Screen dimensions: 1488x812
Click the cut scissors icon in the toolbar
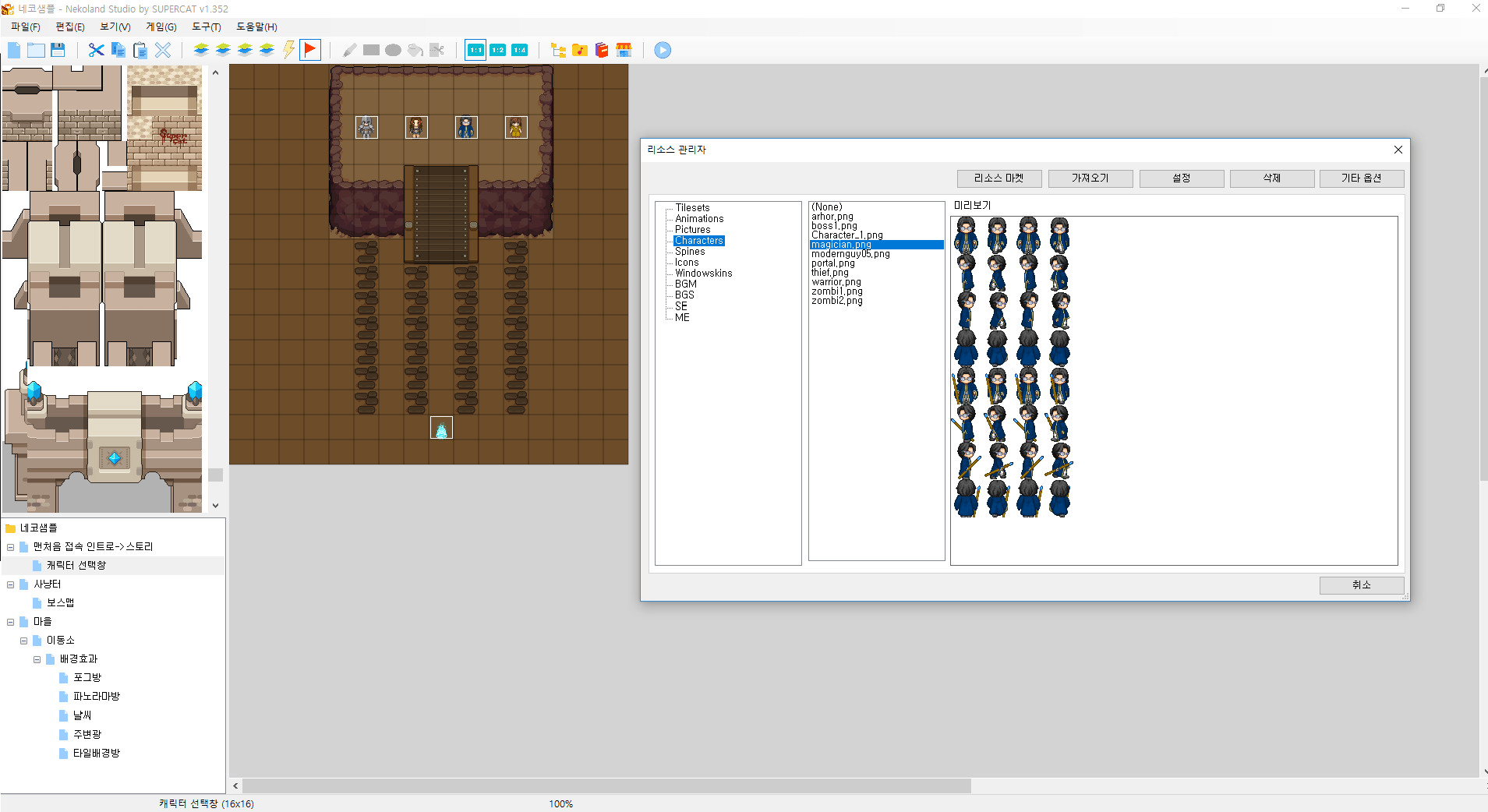(x=95, y=50)
